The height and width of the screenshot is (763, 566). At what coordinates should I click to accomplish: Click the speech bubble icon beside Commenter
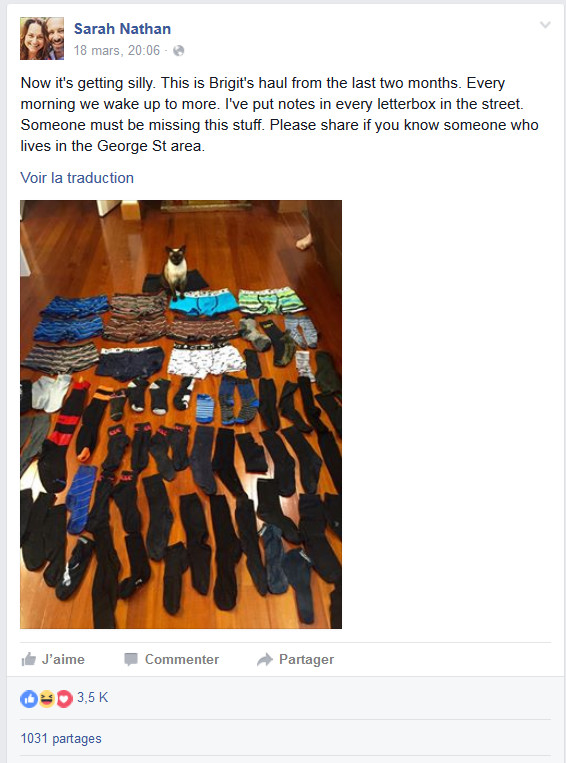131,659
